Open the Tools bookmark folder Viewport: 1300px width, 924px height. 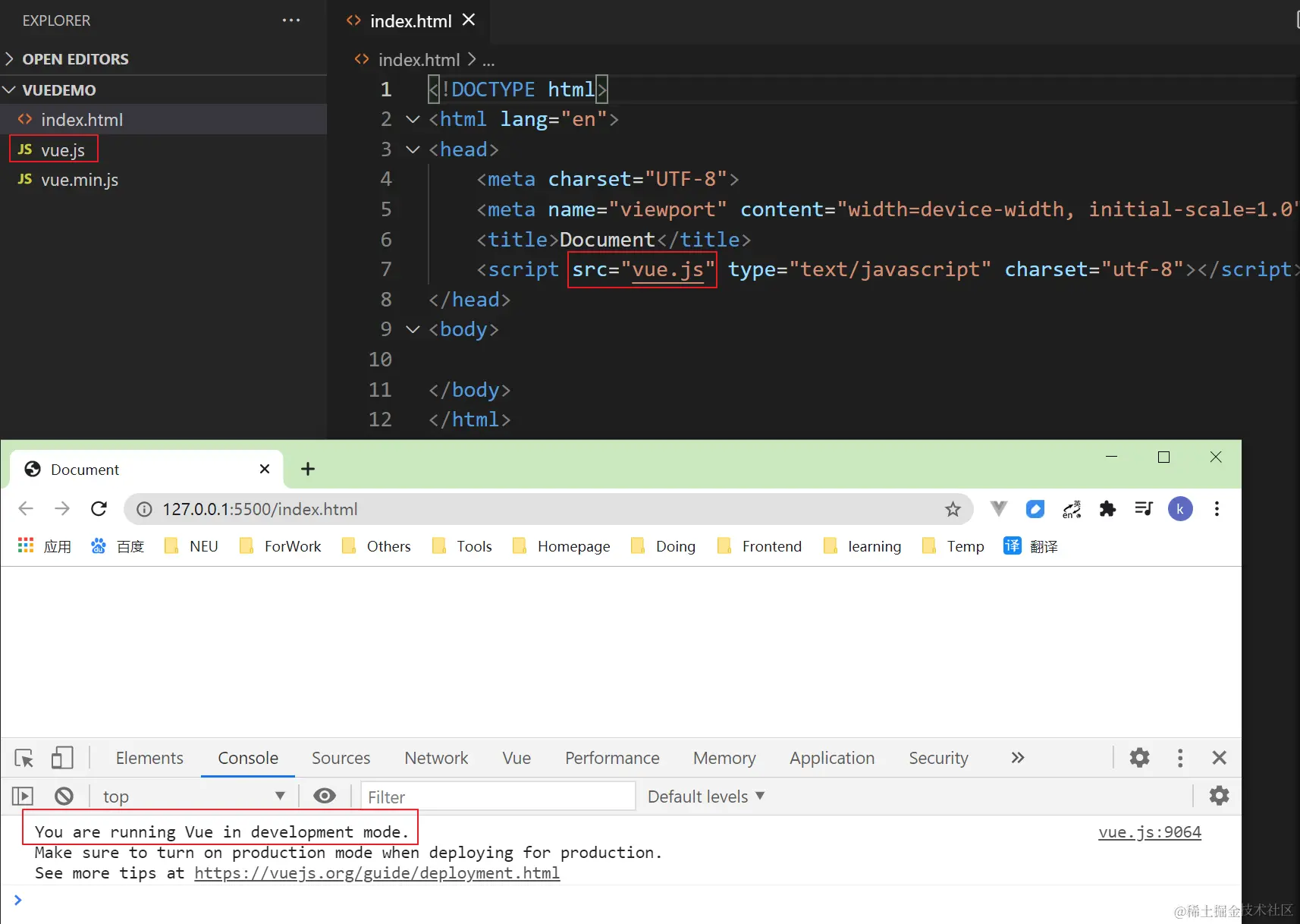[x=462, y=546]
